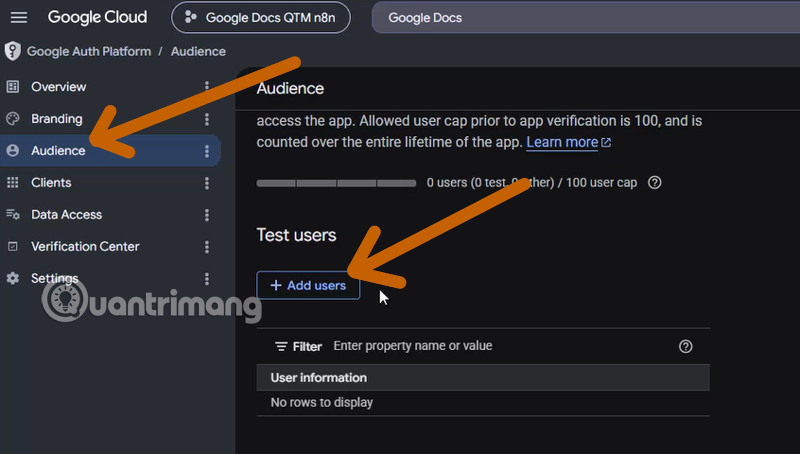This screenshot has width=800, height=454.
Task: Click the Filter label
Action: click(x=307, y=347)
